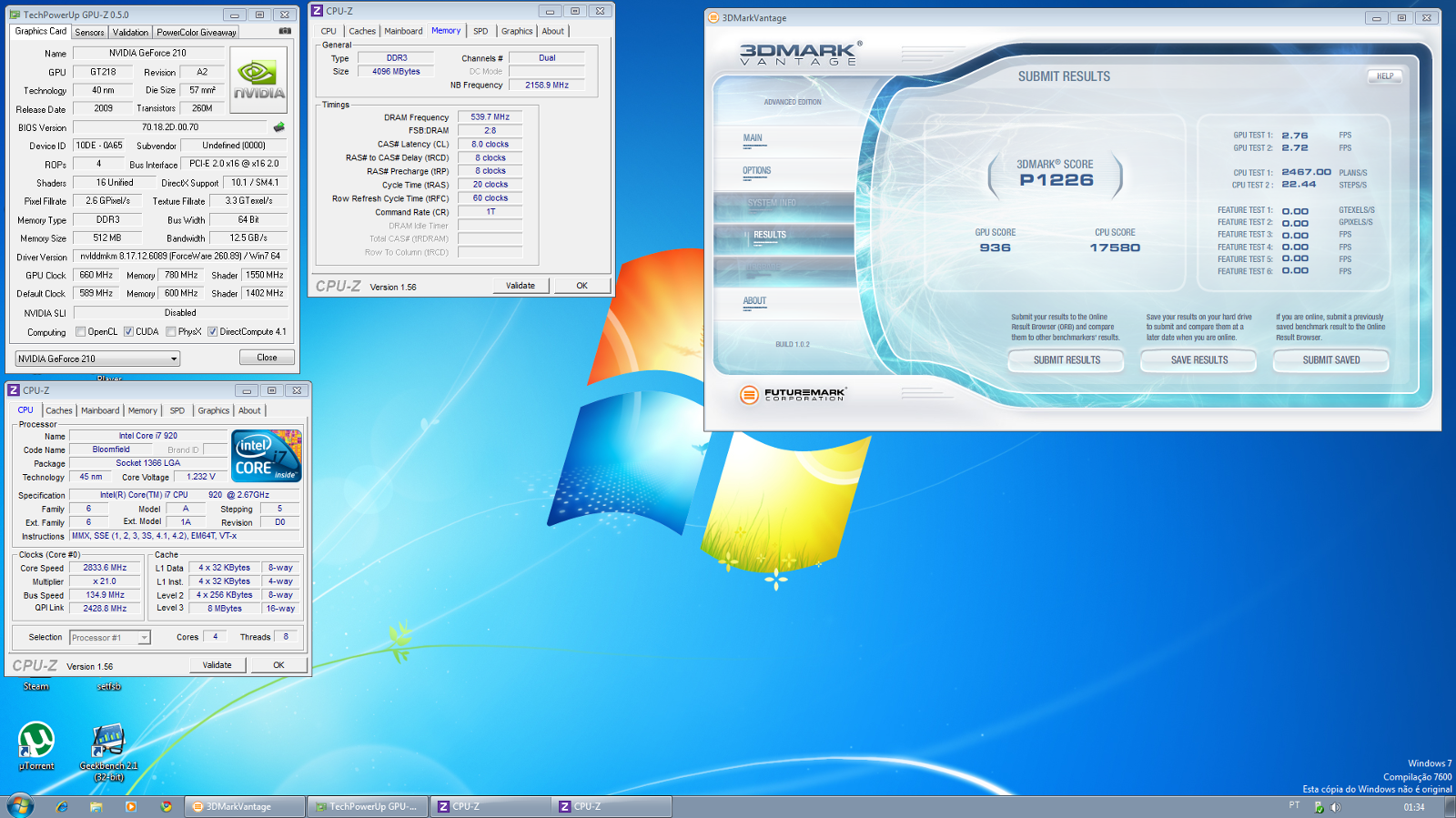Click OK in CPU-Z processor window
1456x818 pixels.
[x=278, y=665]
